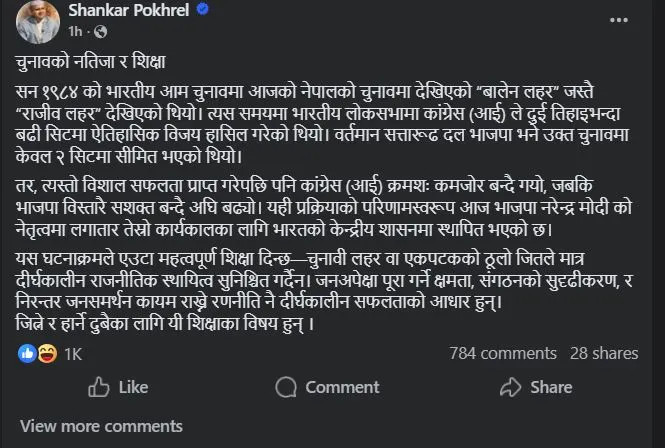The height and width of the screenshot is (448, 665).
Task: Click the post title 'चुनावको नतिजा र शिक्षा'
Action: [90, 62]
